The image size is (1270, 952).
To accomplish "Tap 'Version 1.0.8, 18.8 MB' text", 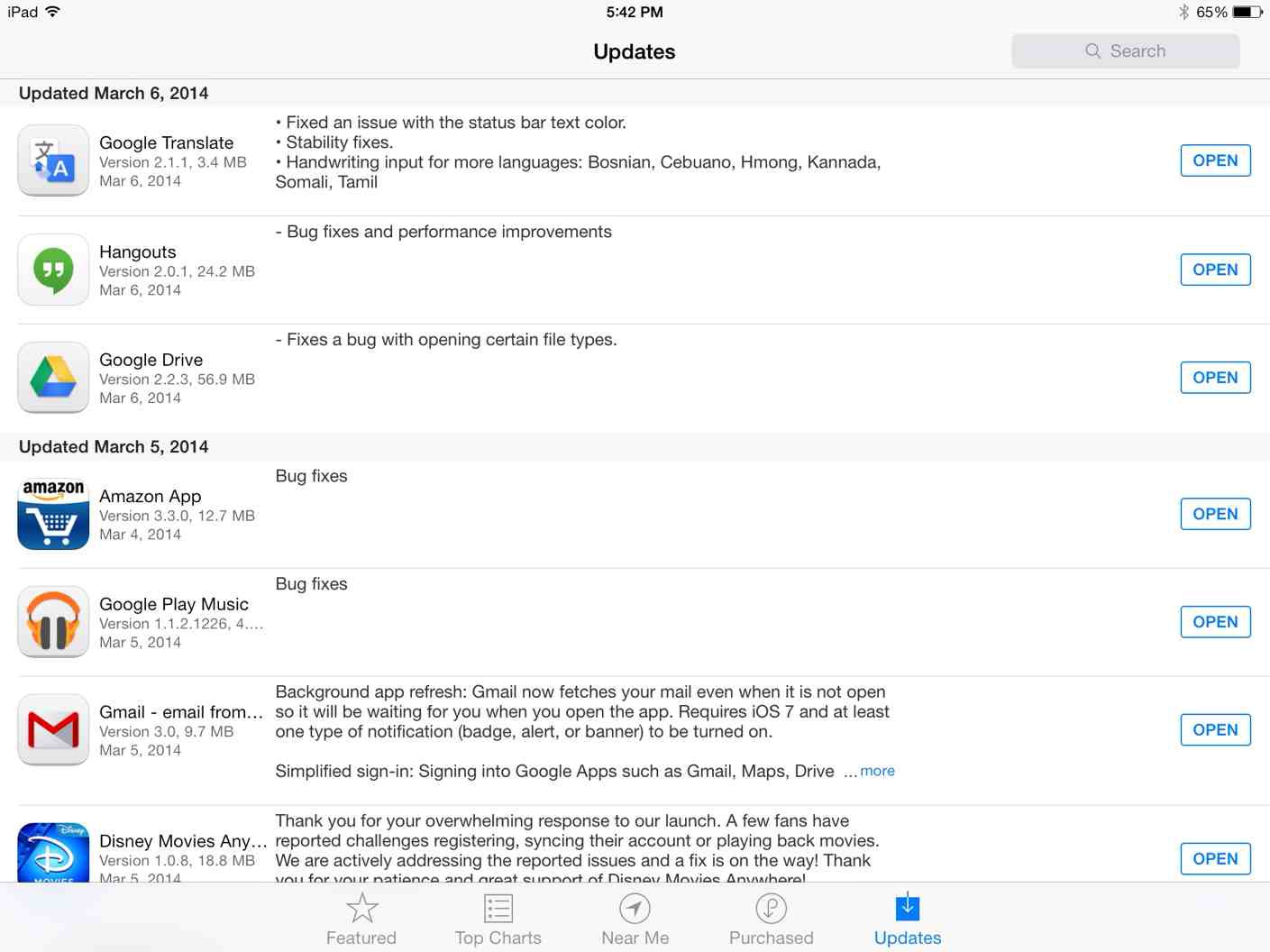I will [x=178, y=861].
